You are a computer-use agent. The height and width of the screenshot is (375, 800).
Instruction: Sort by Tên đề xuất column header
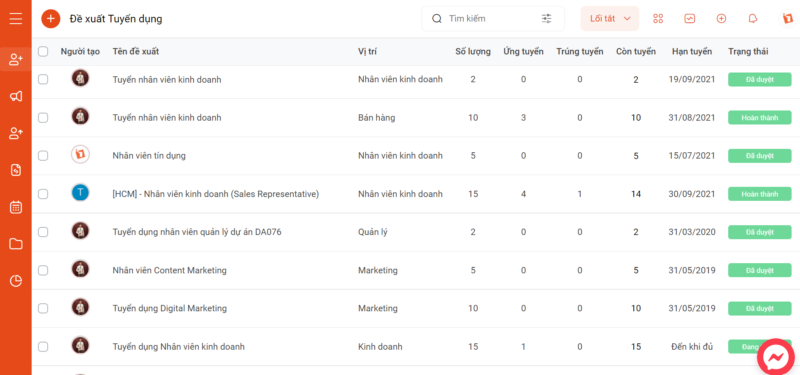(x=136, y=52)
